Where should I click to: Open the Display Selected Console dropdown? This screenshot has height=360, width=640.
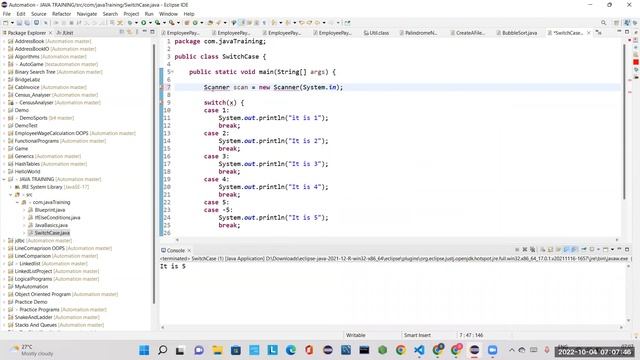point(598,249)
